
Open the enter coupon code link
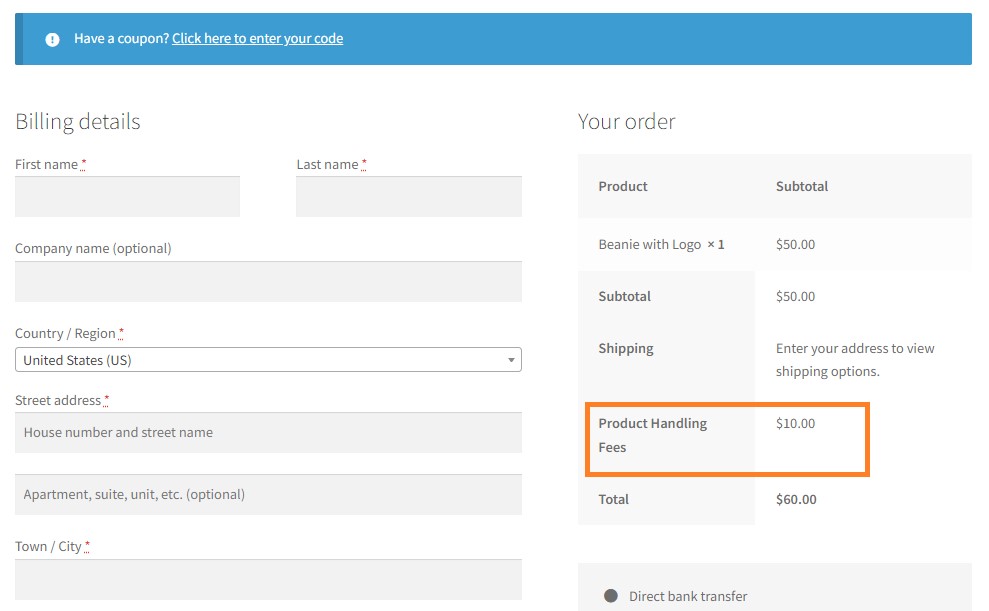click(x=257, y=38)
